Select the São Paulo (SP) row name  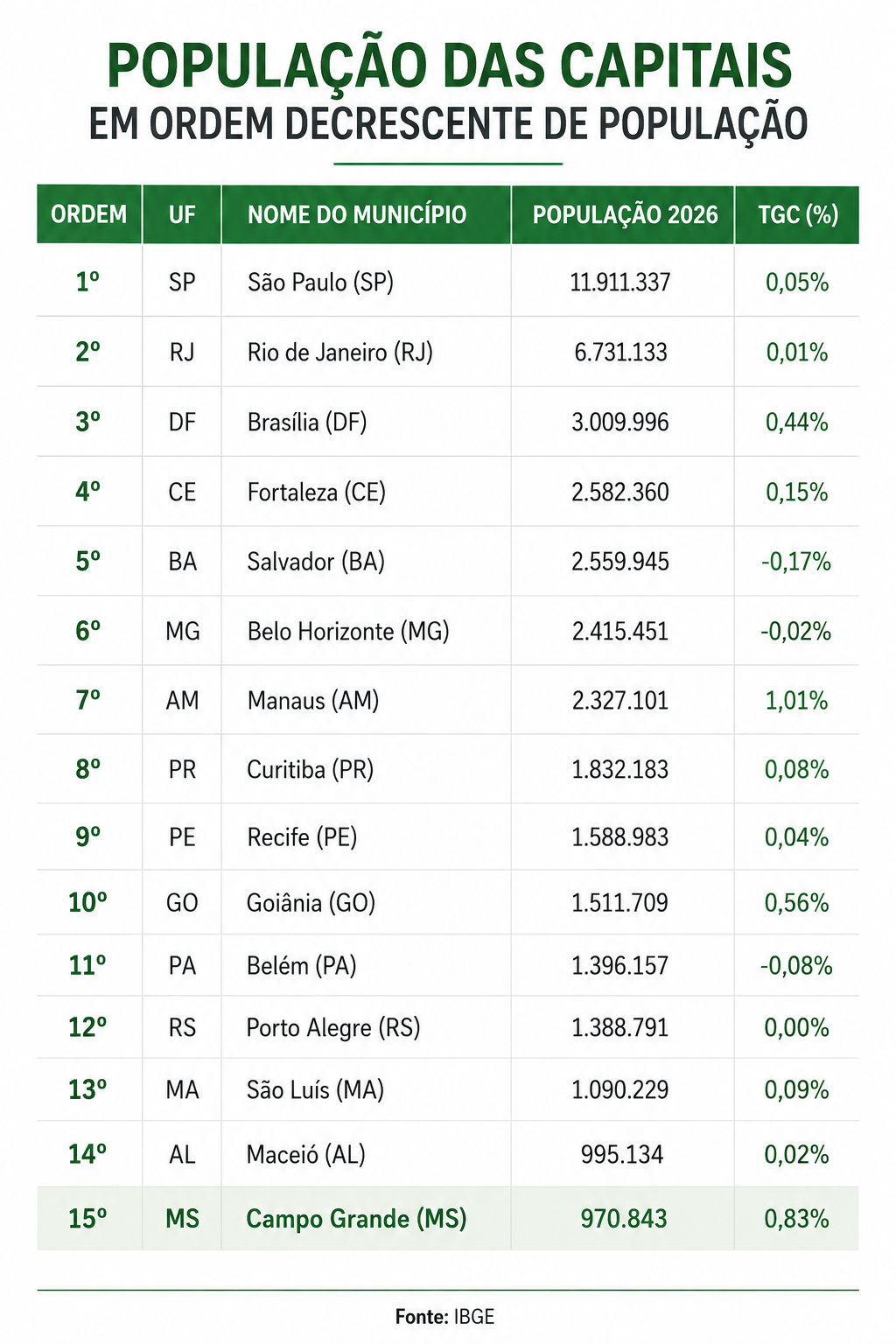320,283
